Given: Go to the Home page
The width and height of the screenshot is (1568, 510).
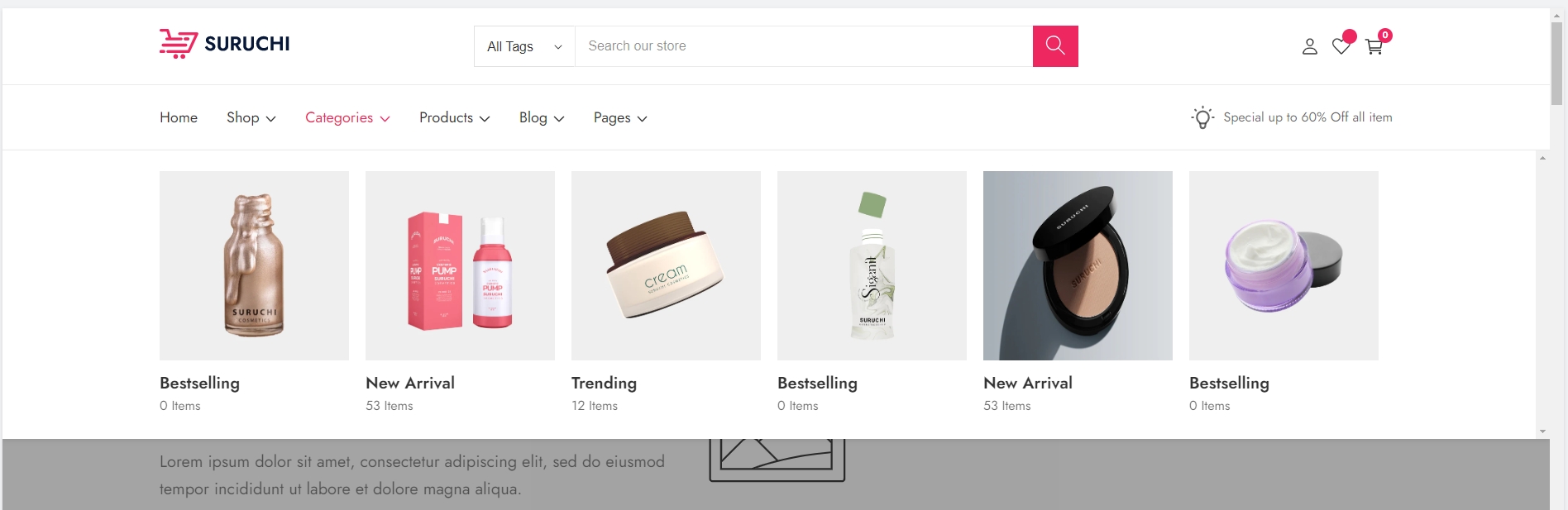Looking at the screenshot, I should click(x=179, y=117).
